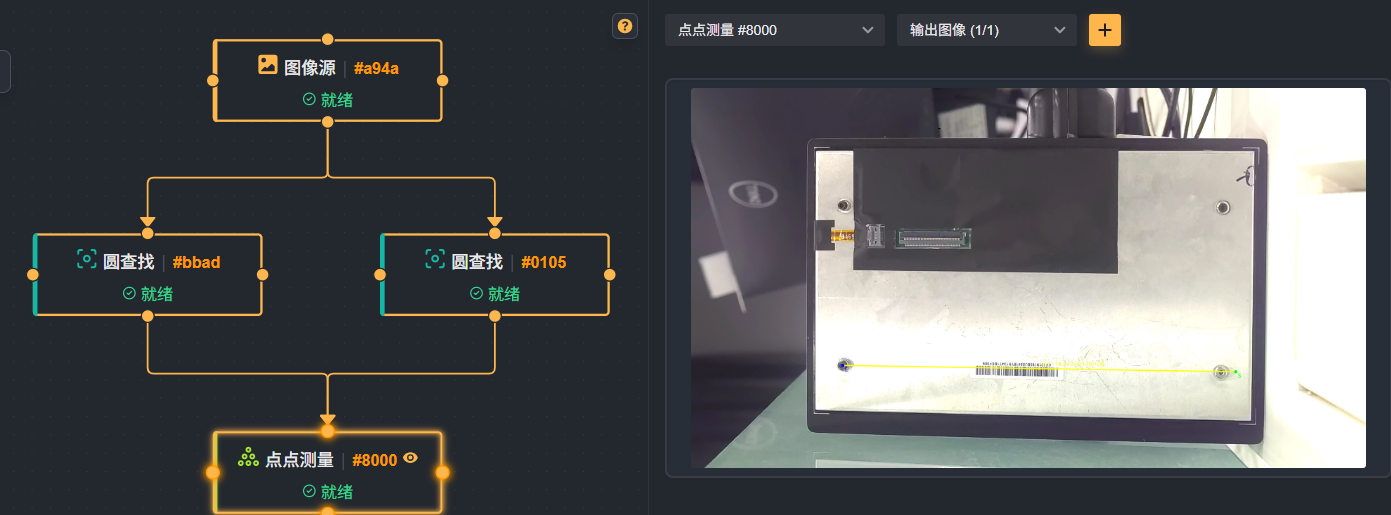Click the top input port of node #bbad

tap(148, 233)
